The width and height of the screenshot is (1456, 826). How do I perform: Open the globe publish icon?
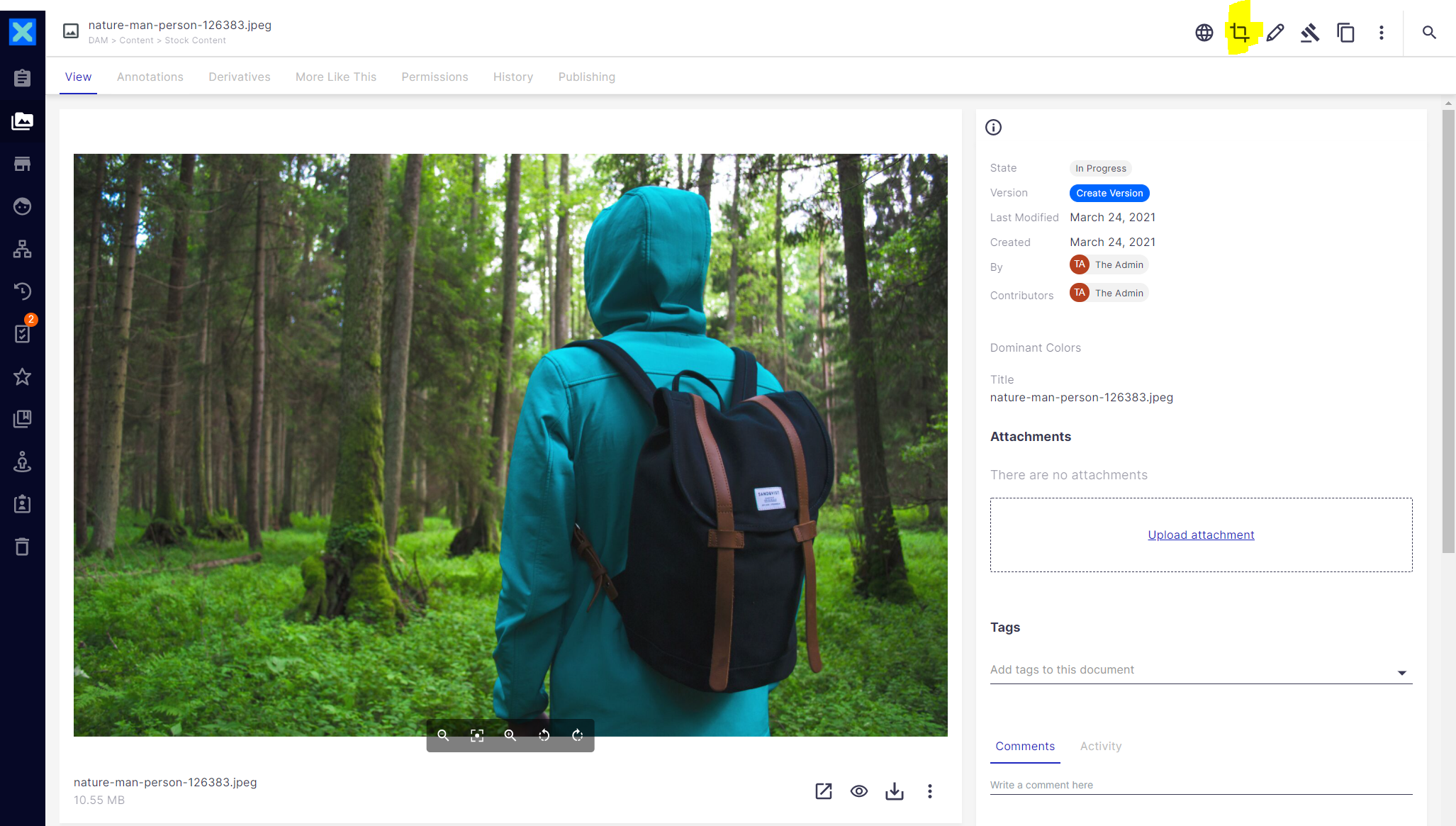point(1204,33)
